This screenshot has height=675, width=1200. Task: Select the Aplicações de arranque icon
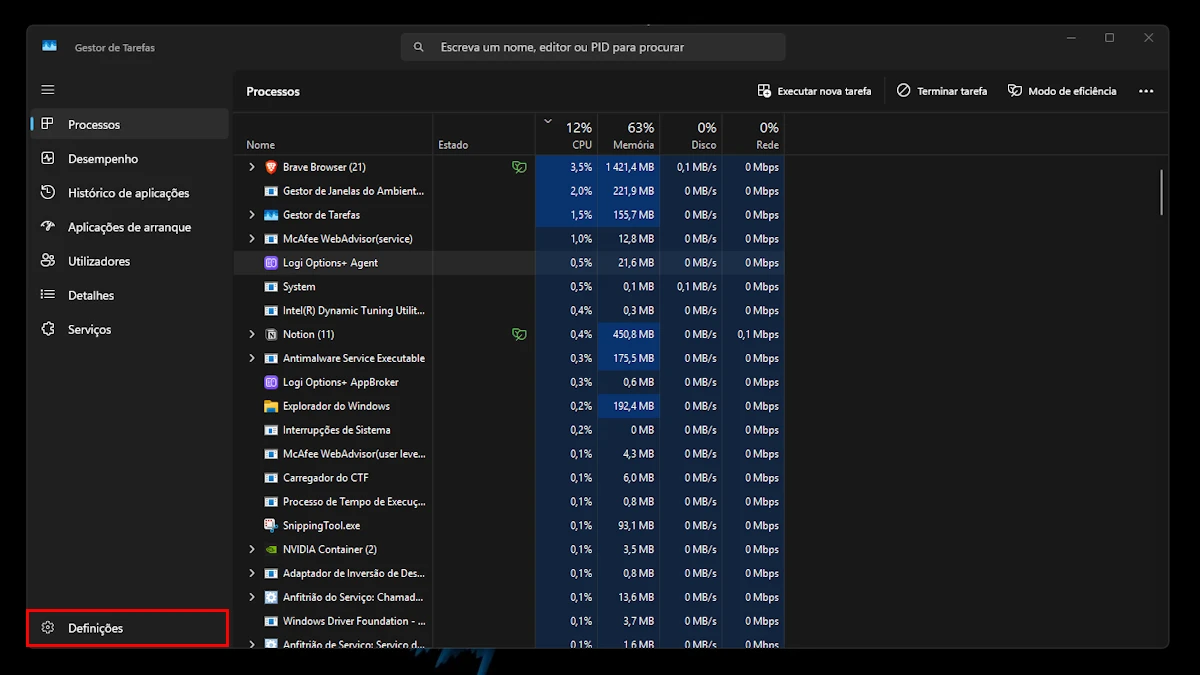coord(48,227)
